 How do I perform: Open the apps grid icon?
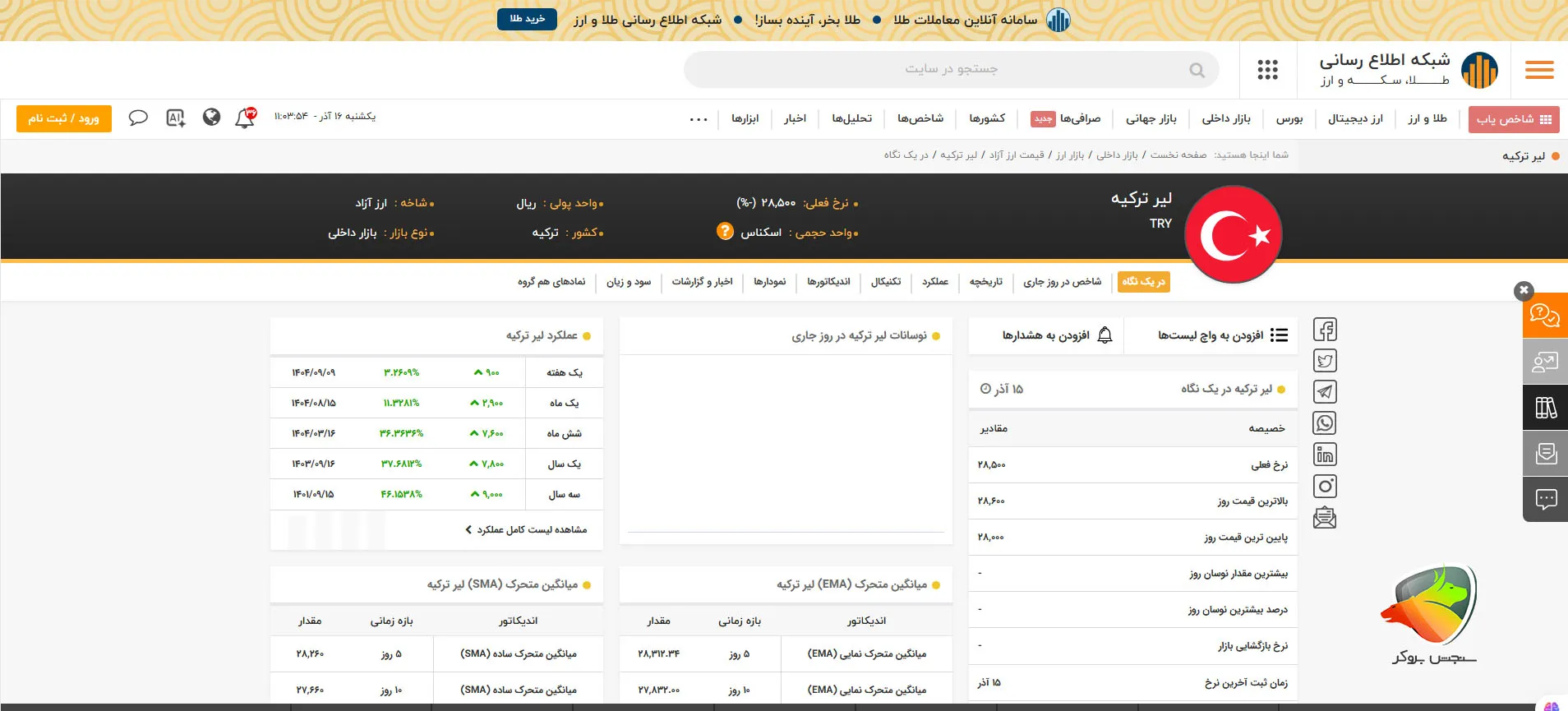tap(1267, 70)
